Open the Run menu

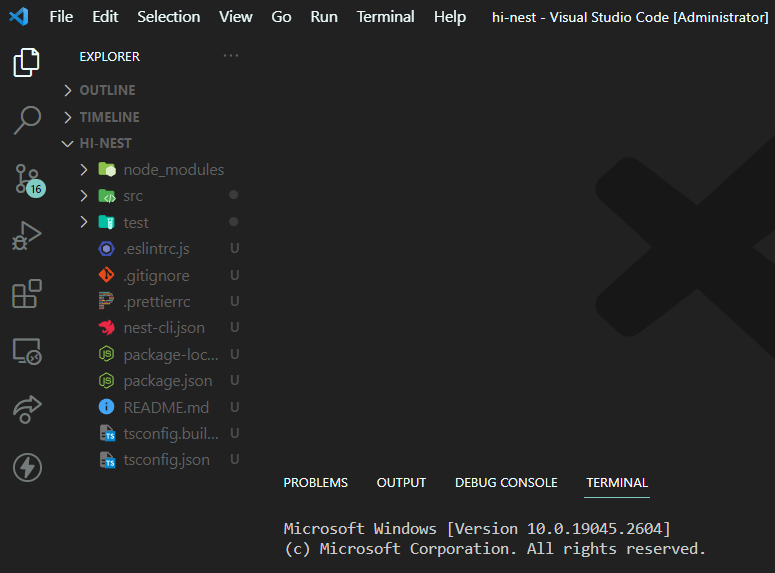tap(324, 17)
